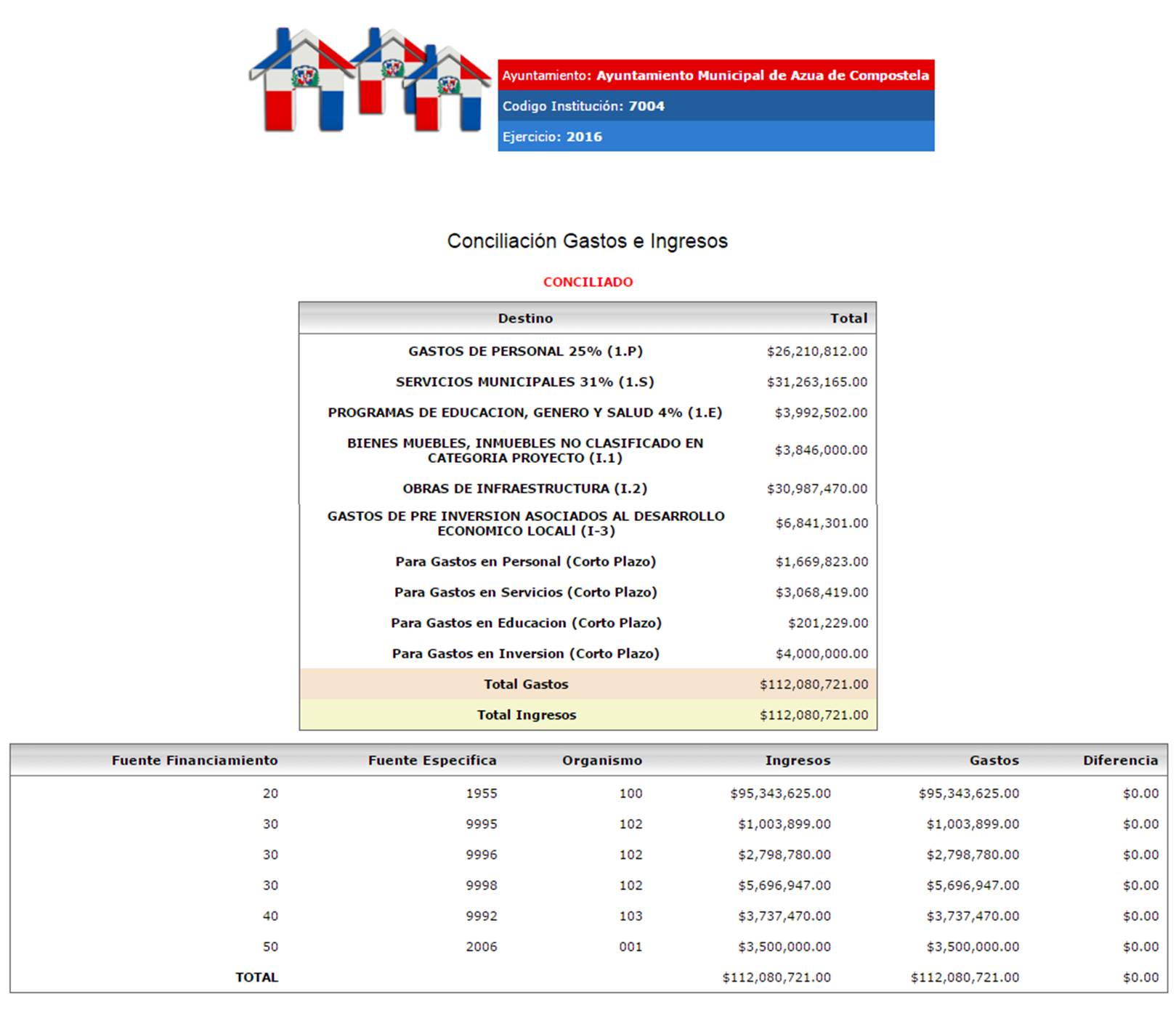Select the Fuente Especifica 1955 cell
The width and height of the screenshot is (1176, 1013).
(x=482, y=794)
